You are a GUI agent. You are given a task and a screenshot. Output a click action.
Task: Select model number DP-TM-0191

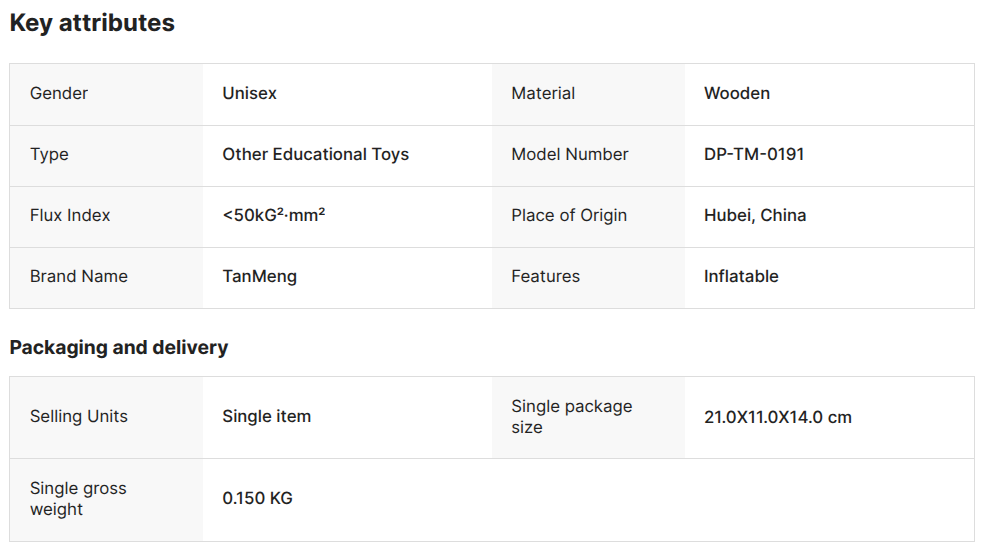pos(754,154)
